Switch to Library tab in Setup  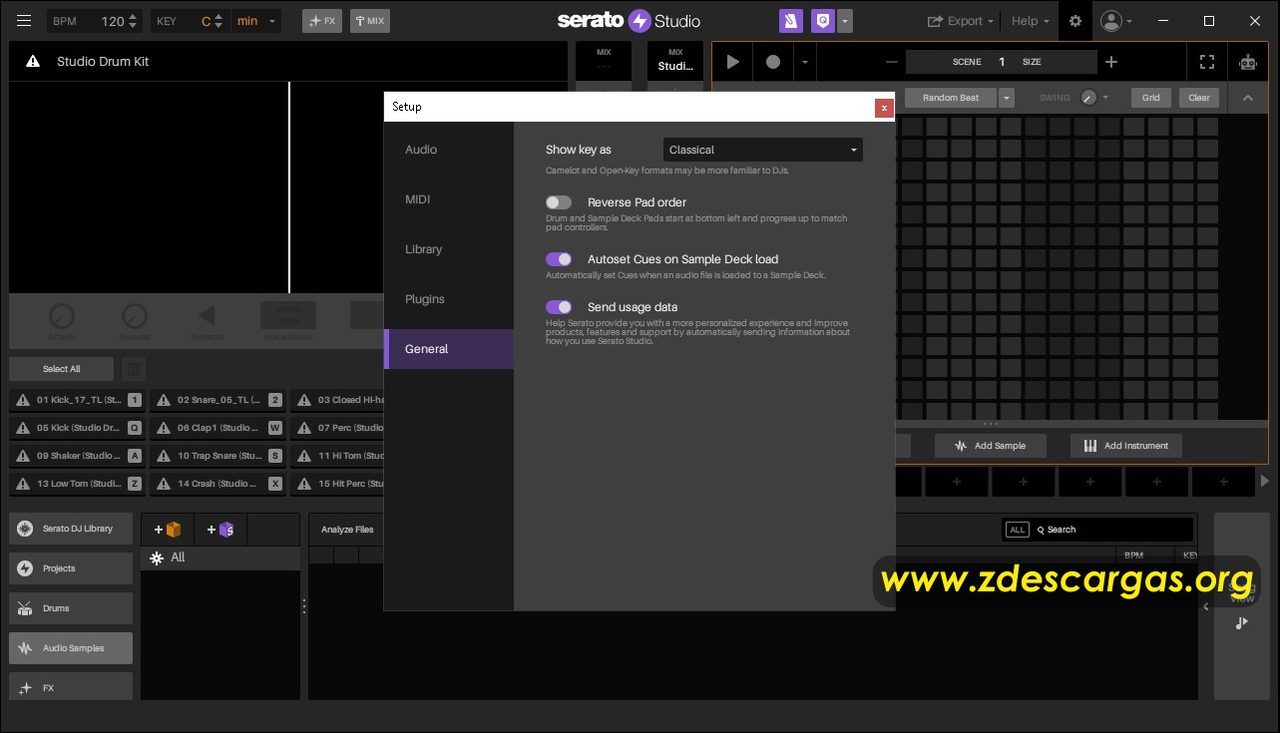(449, 250)
